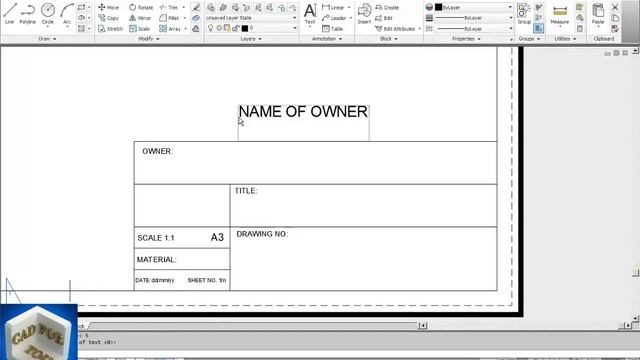Viewport: 640px width, 360px height.
Task: Click Edit Attributes
Action: click(395, 29)
